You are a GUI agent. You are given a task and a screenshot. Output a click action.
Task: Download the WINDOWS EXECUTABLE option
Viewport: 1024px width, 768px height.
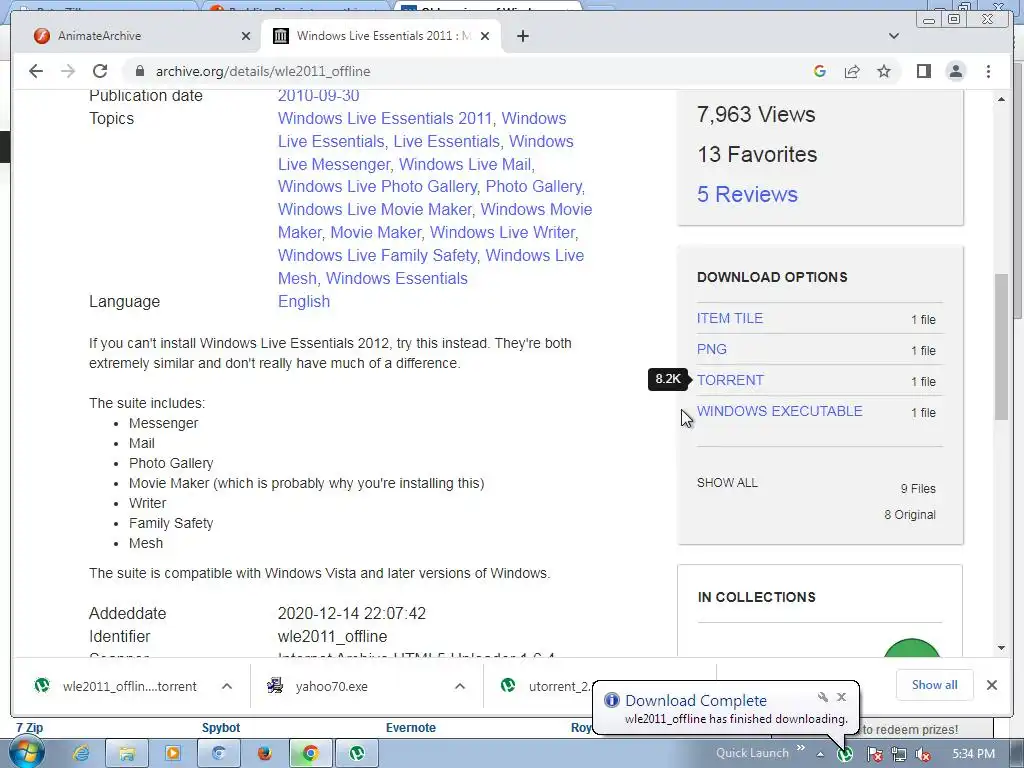(779, 411)
